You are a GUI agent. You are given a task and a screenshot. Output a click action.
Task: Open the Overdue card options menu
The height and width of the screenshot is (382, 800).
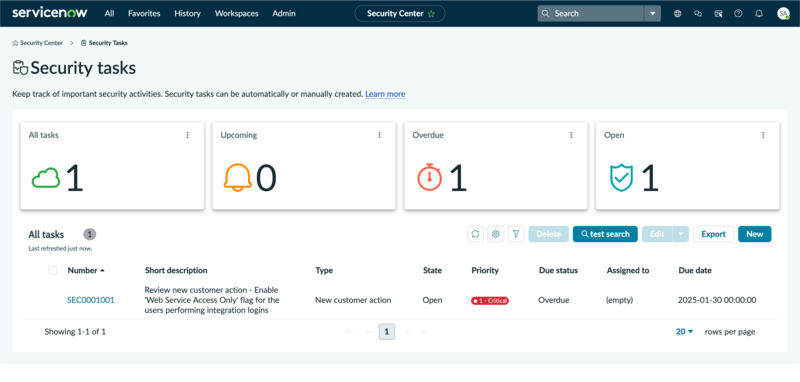(571, 135)
